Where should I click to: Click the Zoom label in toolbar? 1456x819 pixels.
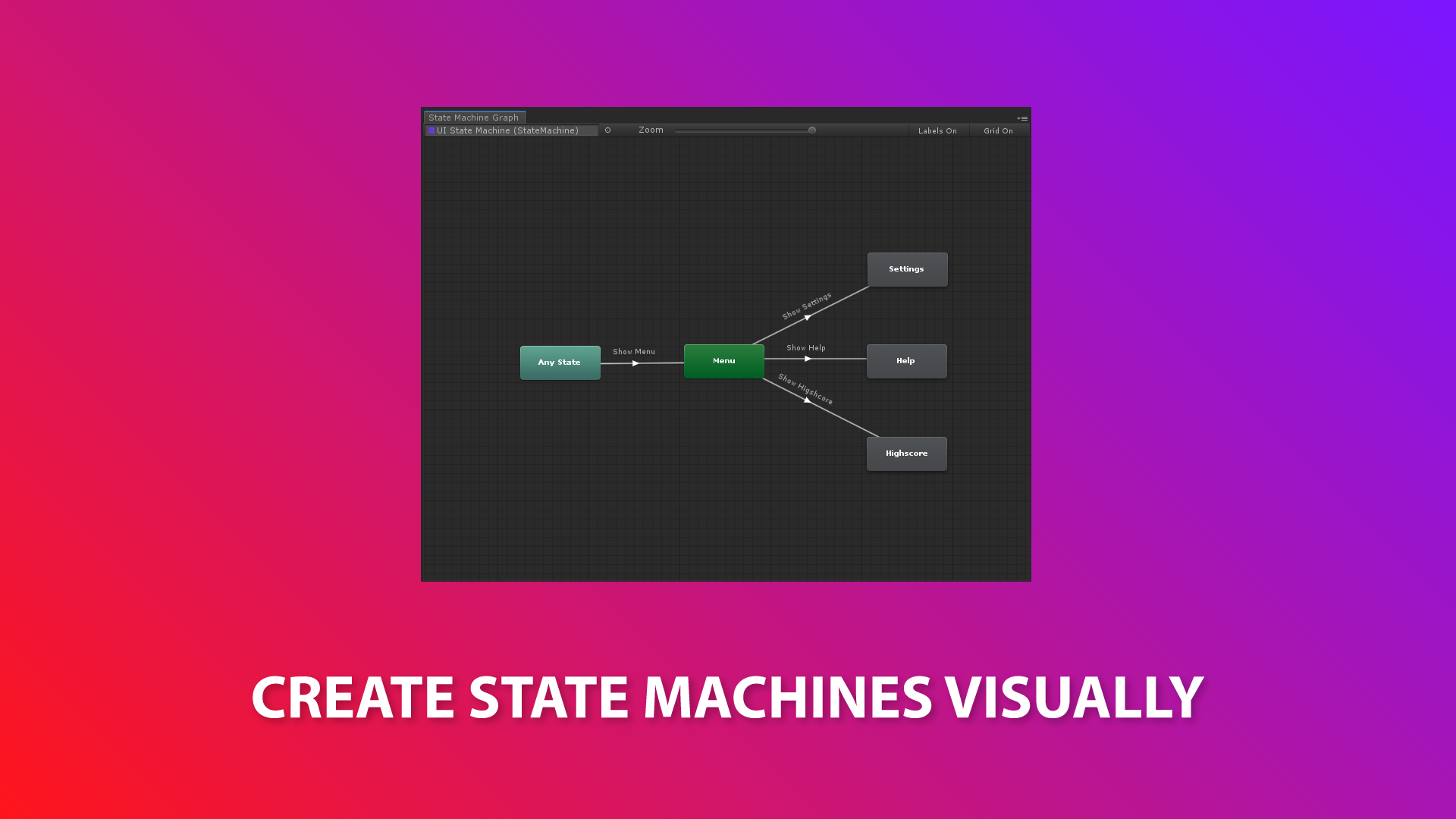click(651, 130)
